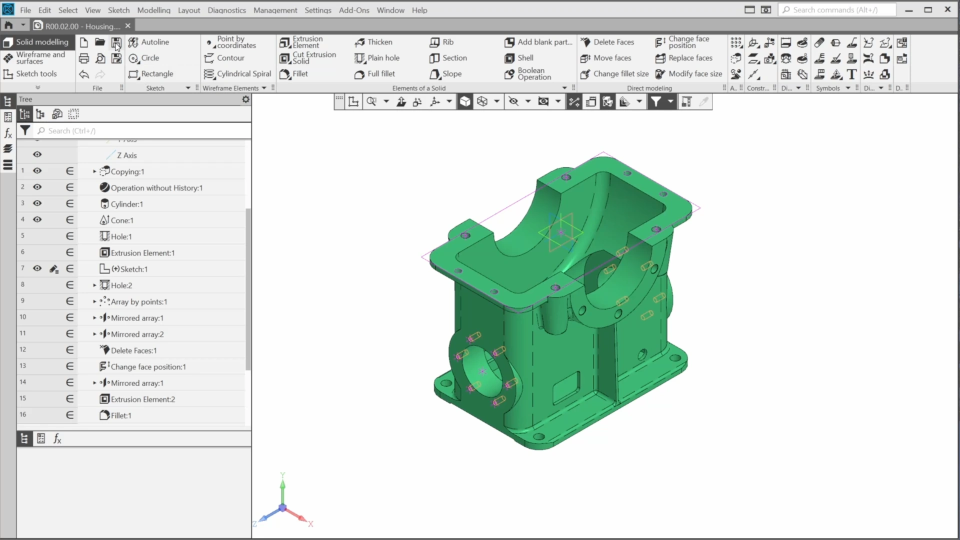Switch to Sketch tools set
Image resolution: width=960 pixels, height=540 pixels.
[36, 74]
